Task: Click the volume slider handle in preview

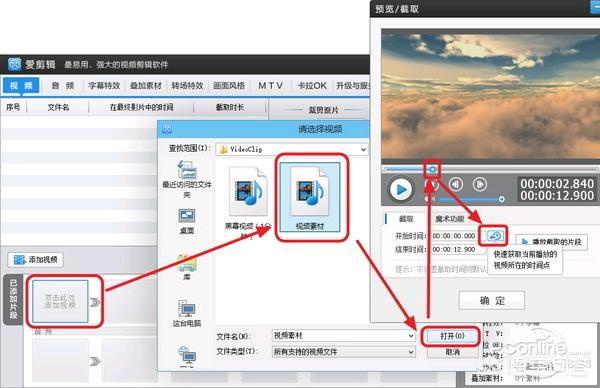Action: pos(501,199)
